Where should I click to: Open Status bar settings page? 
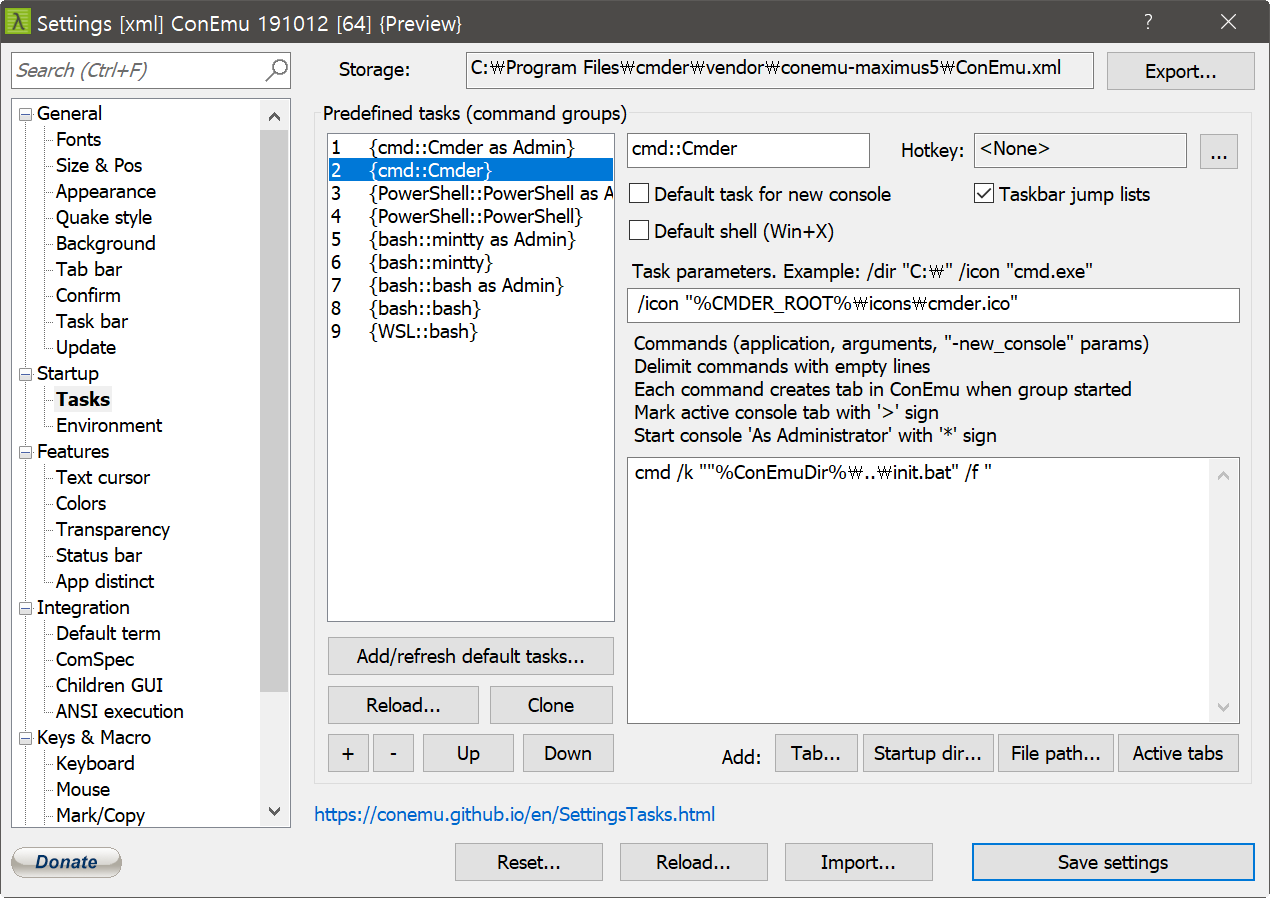click(99, 555)
